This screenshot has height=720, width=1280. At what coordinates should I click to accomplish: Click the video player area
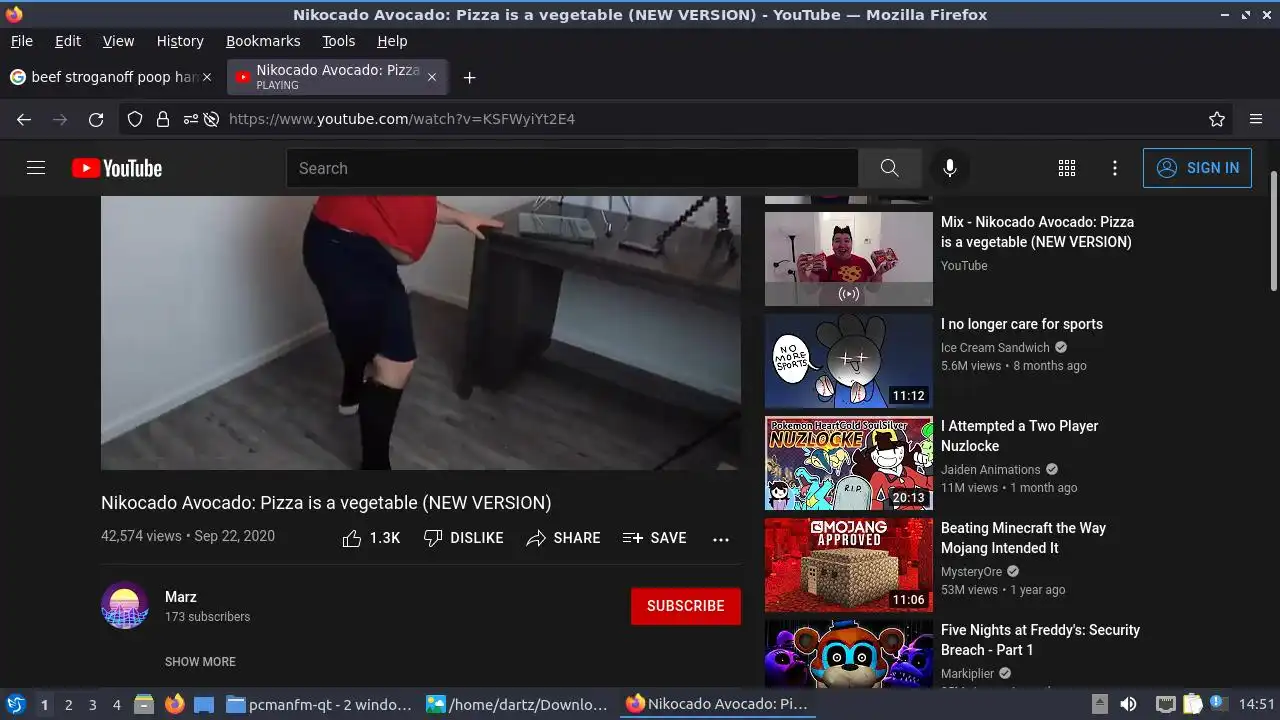click(x=421, y=332)
